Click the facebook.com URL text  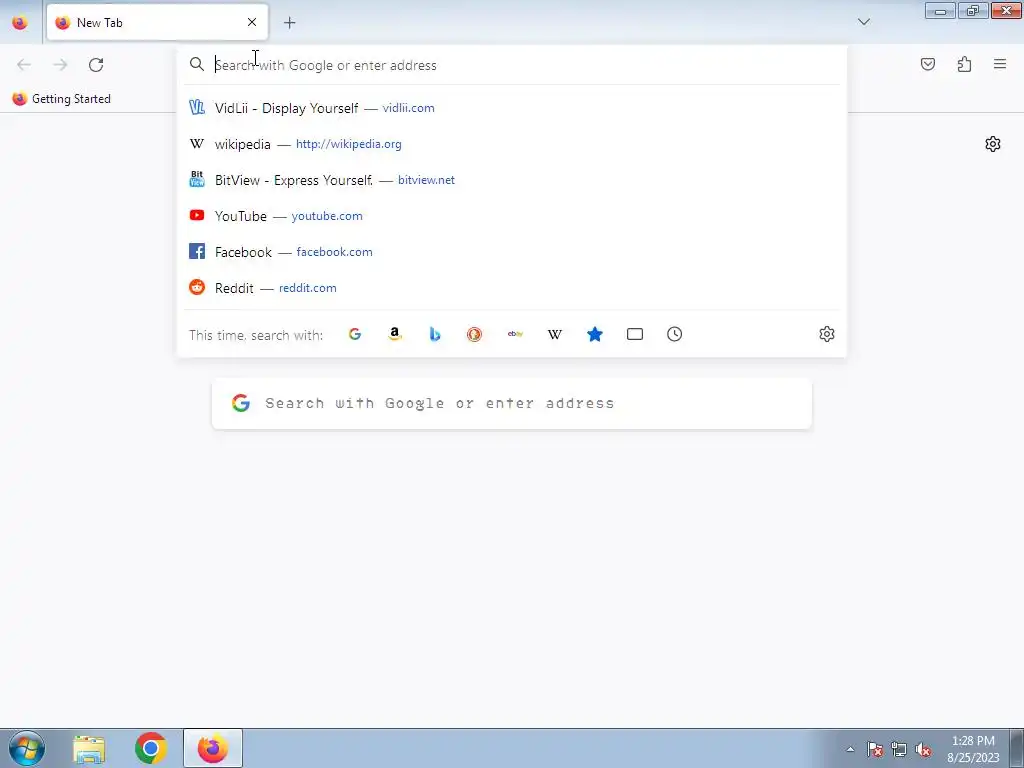(334, 251)
